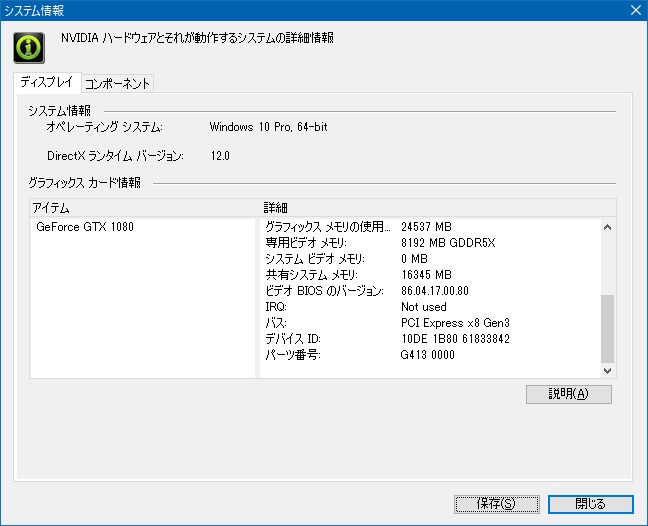Click the アイテム column header
648x526 pixels.
click(x=145, y=208)
